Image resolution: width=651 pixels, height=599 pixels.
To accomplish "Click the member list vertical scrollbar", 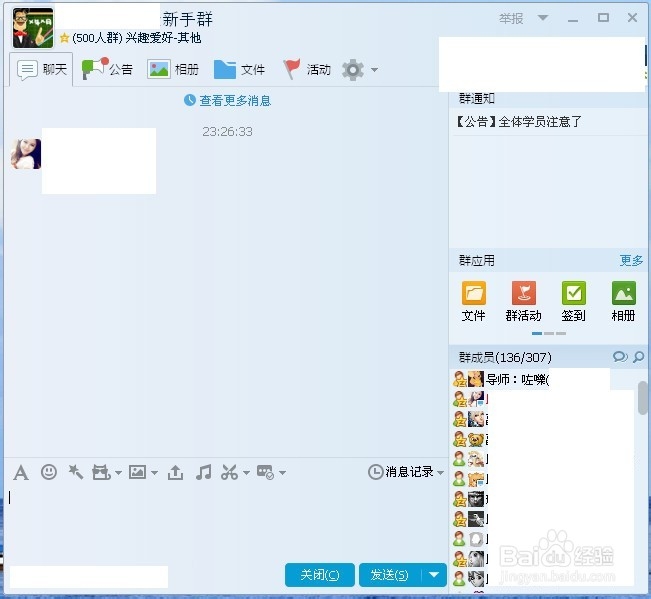I will click(x=643, y=398).
